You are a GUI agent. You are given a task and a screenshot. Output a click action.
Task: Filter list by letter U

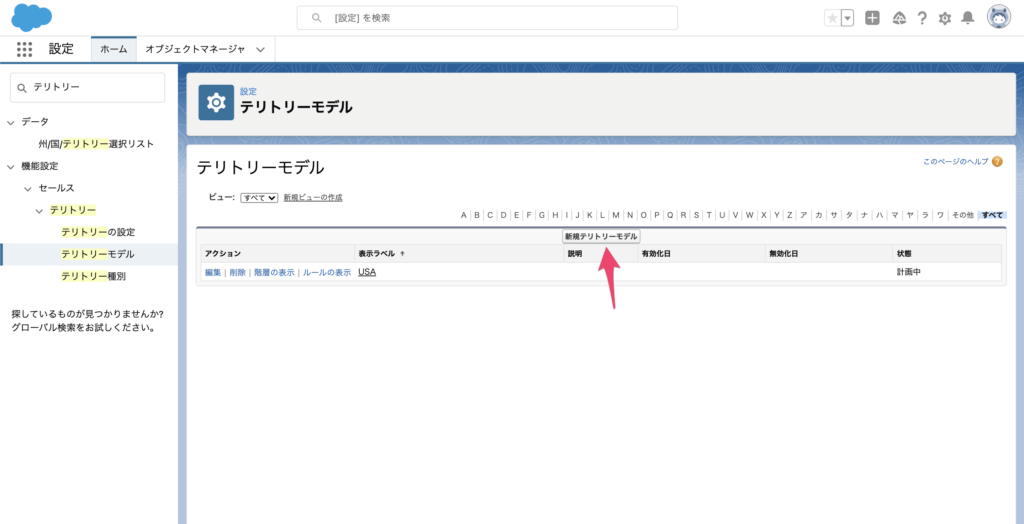click(722, 215)
